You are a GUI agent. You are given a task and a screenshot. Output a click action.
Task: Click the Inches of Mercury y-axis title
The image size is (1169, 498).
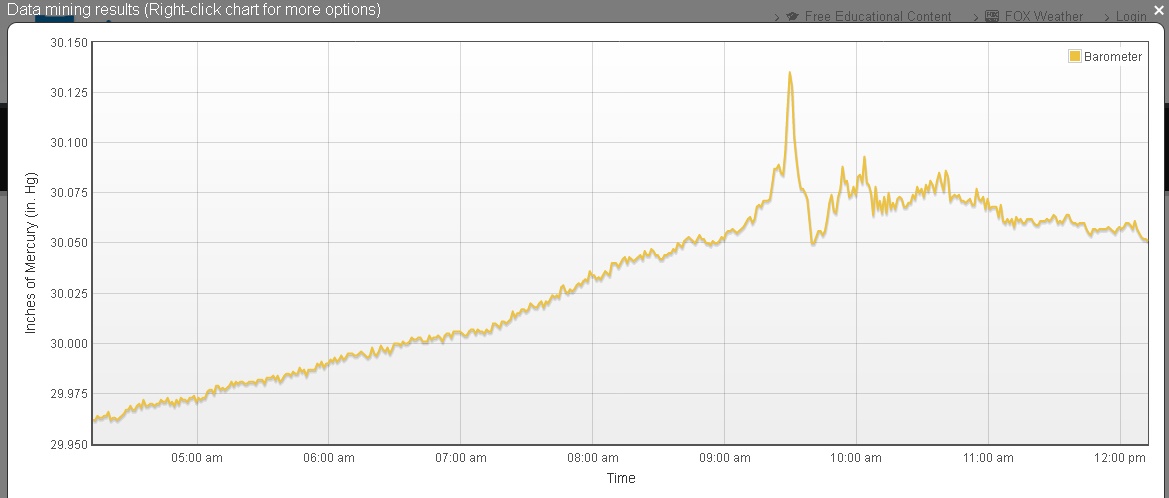pos(31,253)
